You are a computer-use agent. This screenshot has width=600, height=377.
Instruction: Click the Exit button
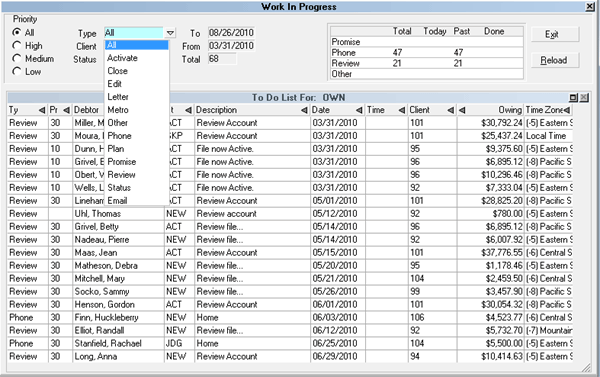(555, 34)
